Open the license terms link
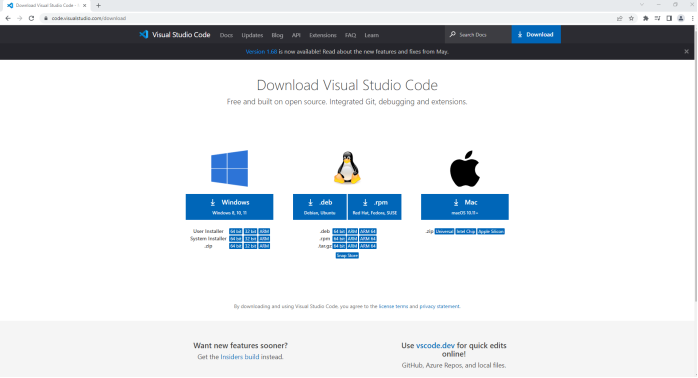The width and height of the screenshot is (698, 378). coord(393,306)
